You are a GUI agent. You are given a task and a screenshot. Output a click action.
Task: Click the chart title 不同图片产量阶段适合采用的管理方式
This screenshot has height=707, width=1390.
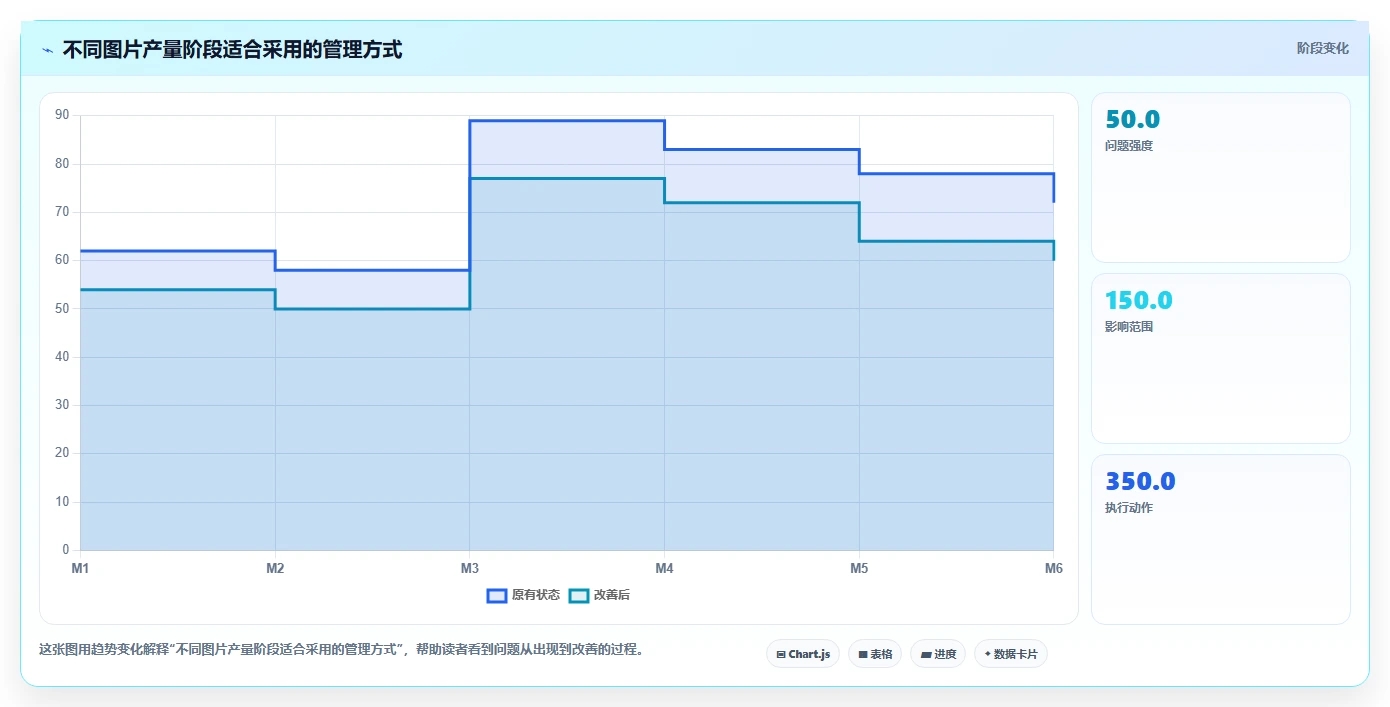232,49
